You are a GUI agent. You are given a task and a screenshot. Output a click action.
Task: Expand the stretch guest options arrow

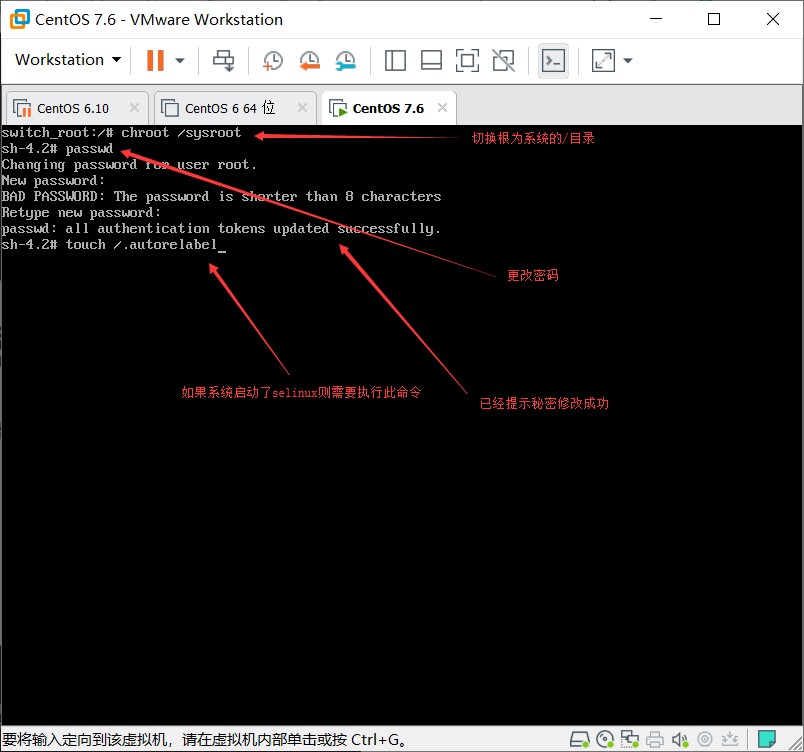coord(628,60)
